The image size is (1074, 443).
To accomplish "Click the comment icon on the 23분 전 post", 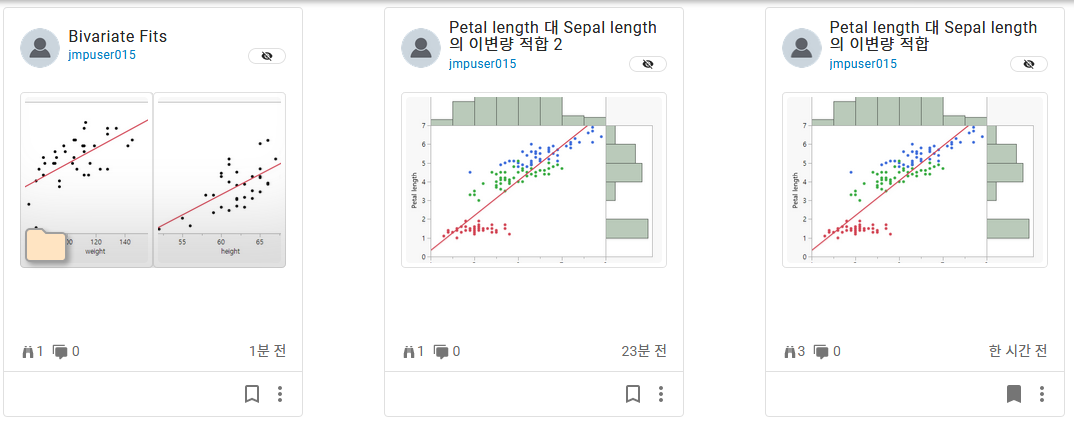I will 441,352.
